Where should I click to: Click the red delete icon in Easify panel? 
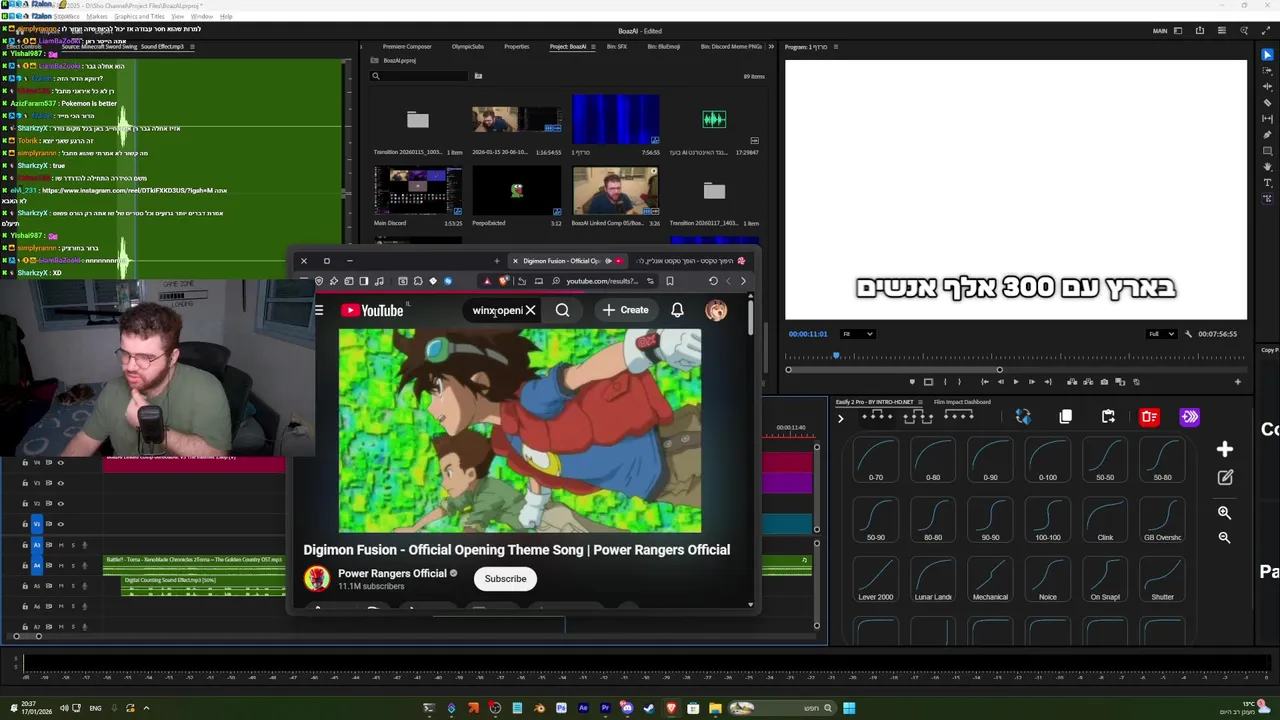[1149, 417]
